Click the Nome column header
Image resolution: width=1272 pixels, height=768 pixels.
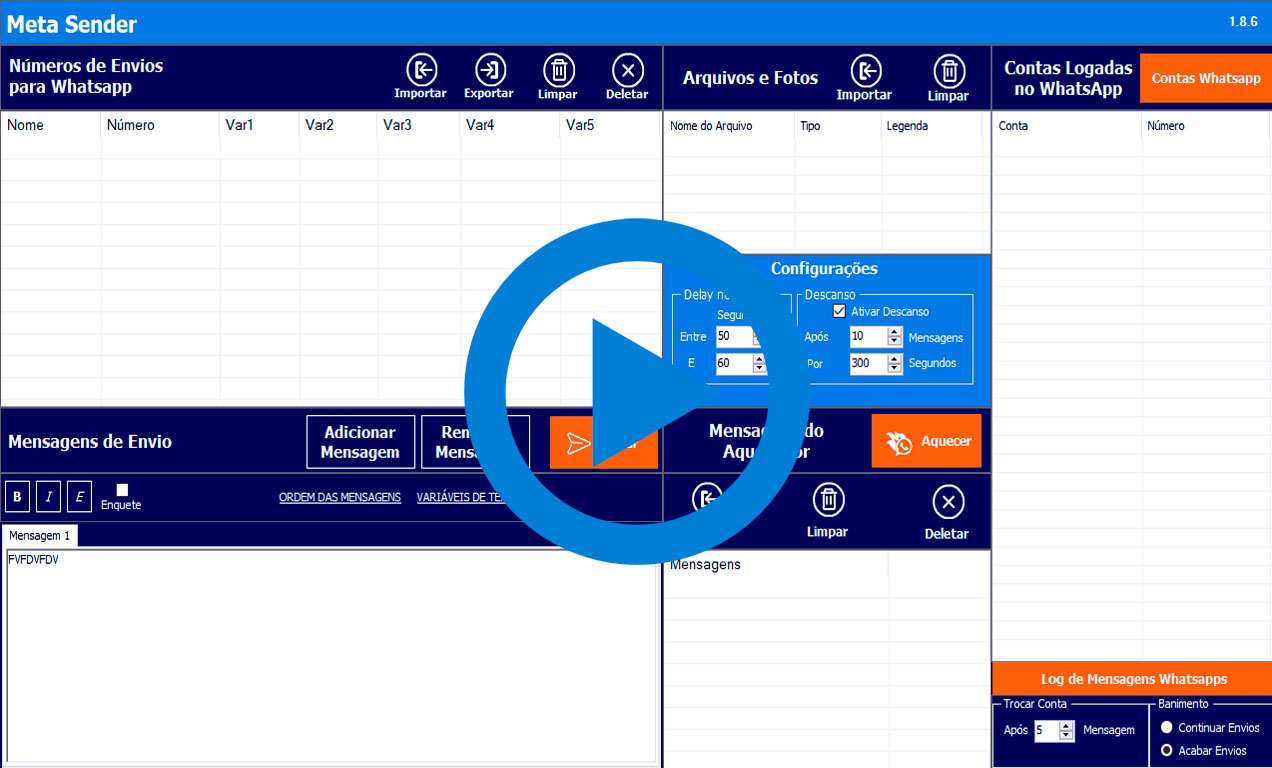click(x=51, y=126)
